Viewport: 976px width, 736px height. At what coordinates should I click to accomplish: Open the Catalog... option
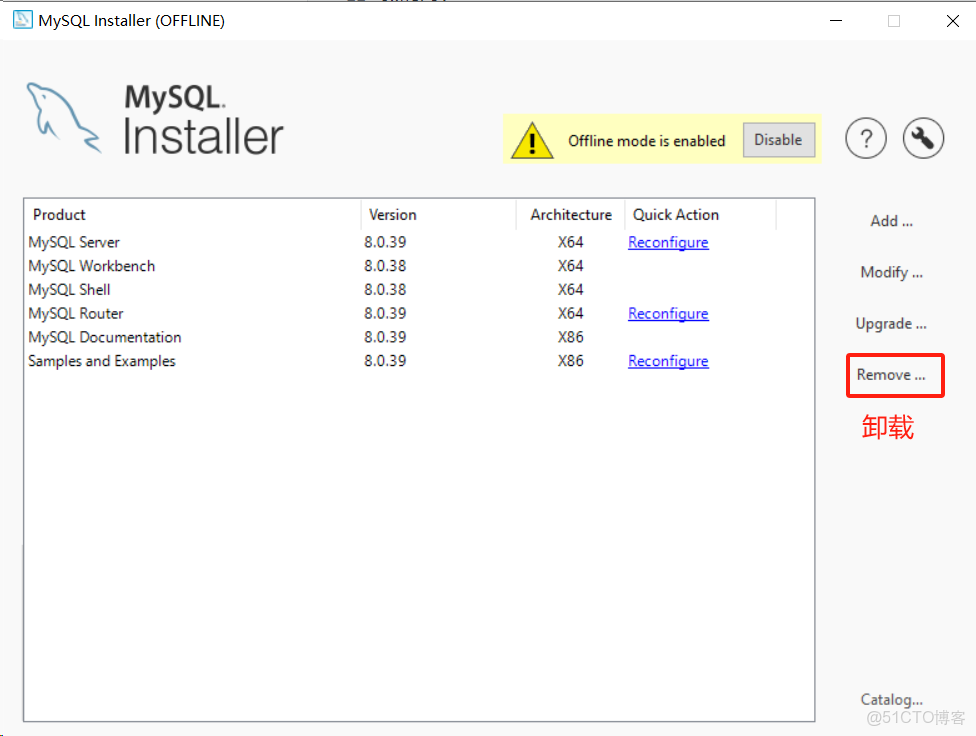[x=891, y=699]
